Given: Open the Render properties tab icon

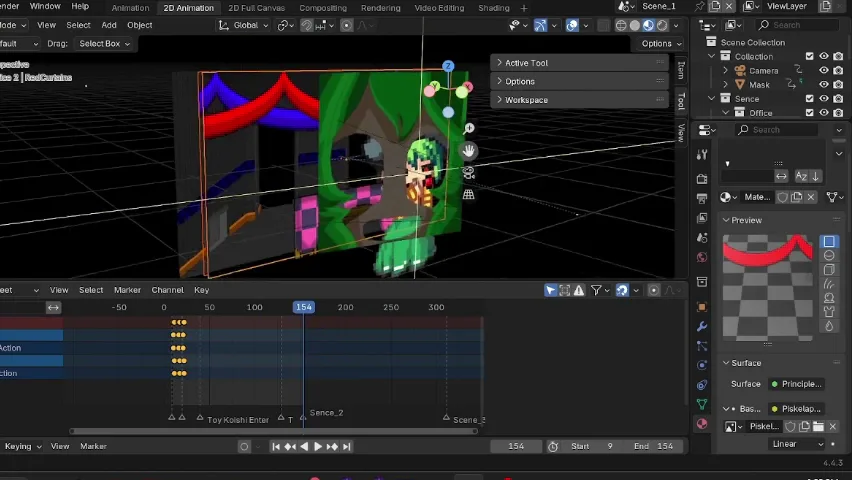Looking at the screenshot, I should tap(702, 179).
